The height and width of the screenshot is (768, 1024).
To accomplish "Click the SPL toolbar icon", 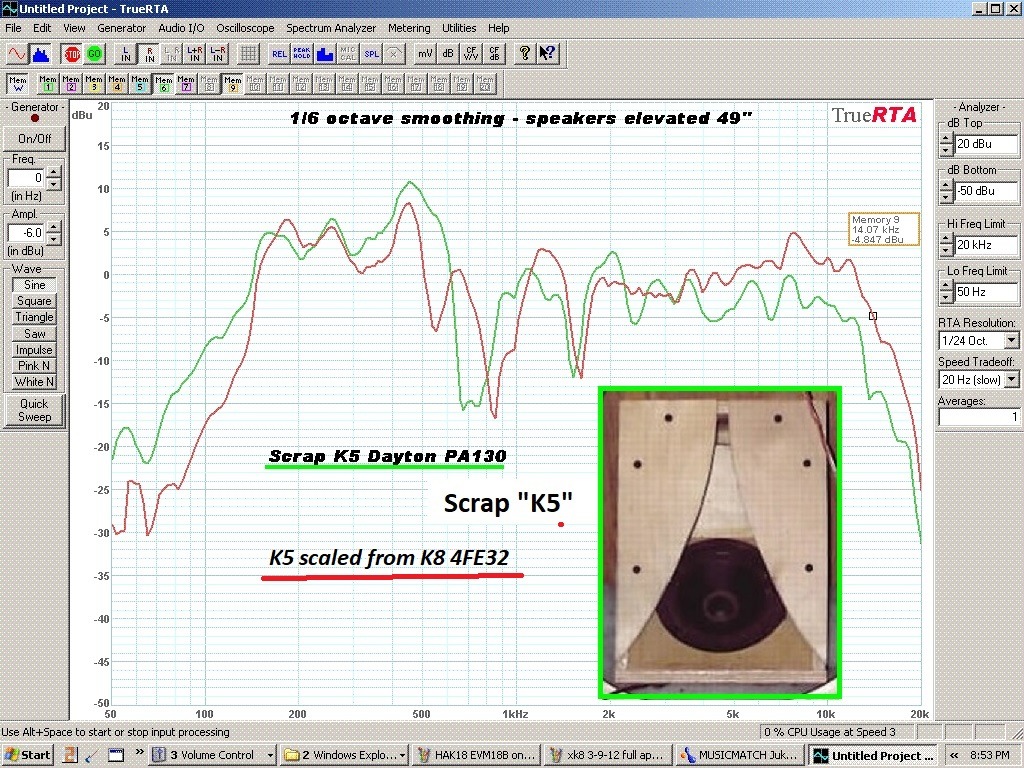I will (x=371, y=54).
